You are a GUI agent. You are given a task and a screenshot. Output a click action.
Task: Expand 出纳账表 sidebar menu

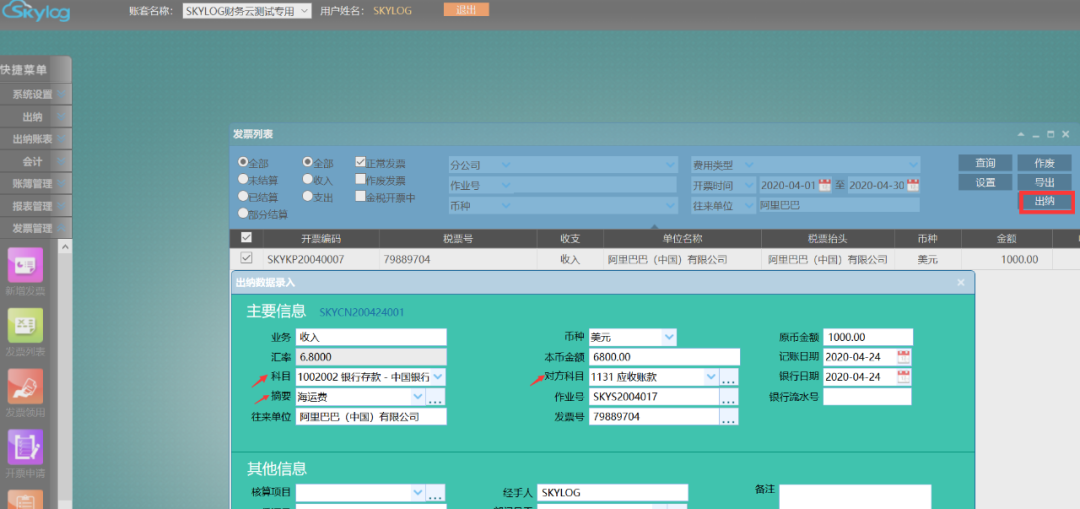click(36, 138)
